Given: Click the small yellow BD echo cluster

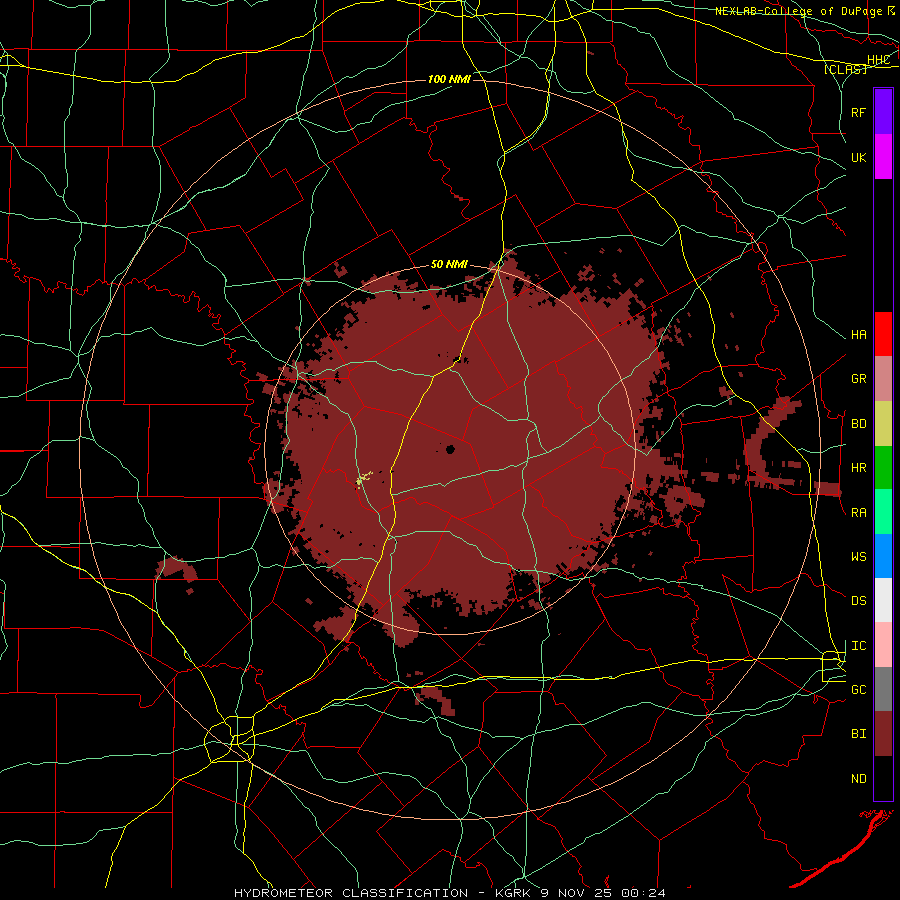Looking at the screenshot, I should click(363, 478).
